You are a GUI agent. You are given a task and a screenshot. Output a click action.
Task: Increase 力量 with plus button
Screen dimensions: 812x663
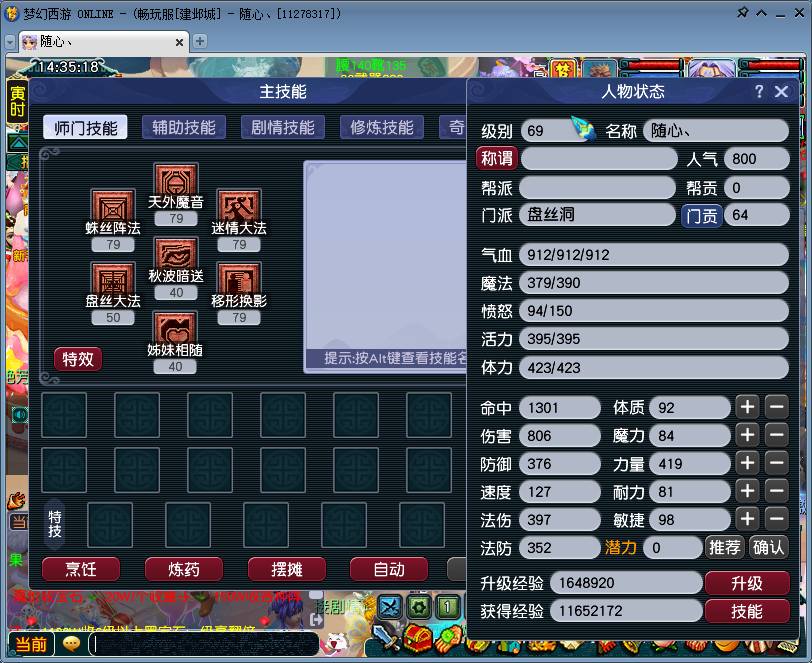[x=747, y=463]
